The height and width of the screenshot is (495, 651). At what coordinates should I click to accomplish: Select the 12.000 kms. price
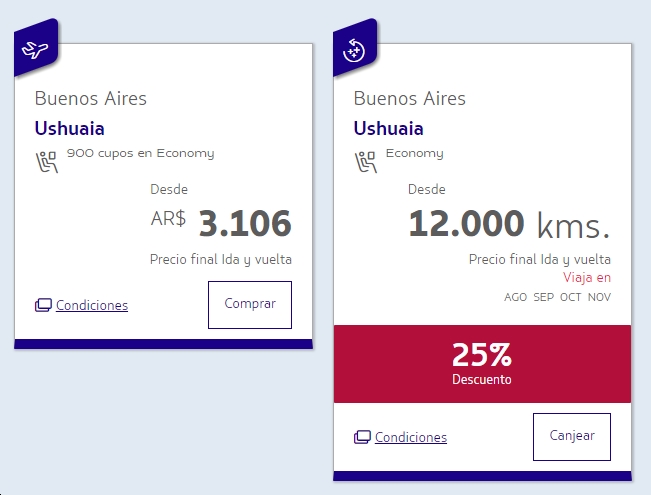(x=508, y=224)
